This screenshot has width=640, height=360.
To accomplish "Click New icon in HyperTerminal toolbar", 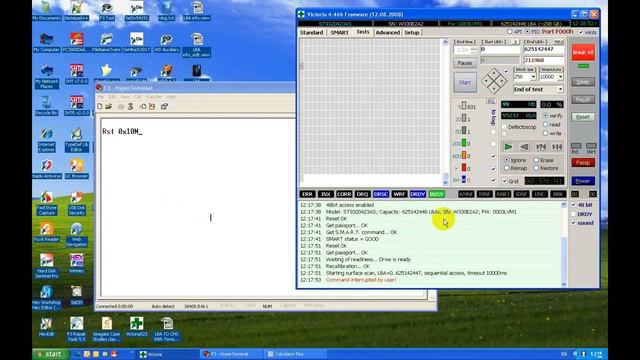I will pos(100,106).
